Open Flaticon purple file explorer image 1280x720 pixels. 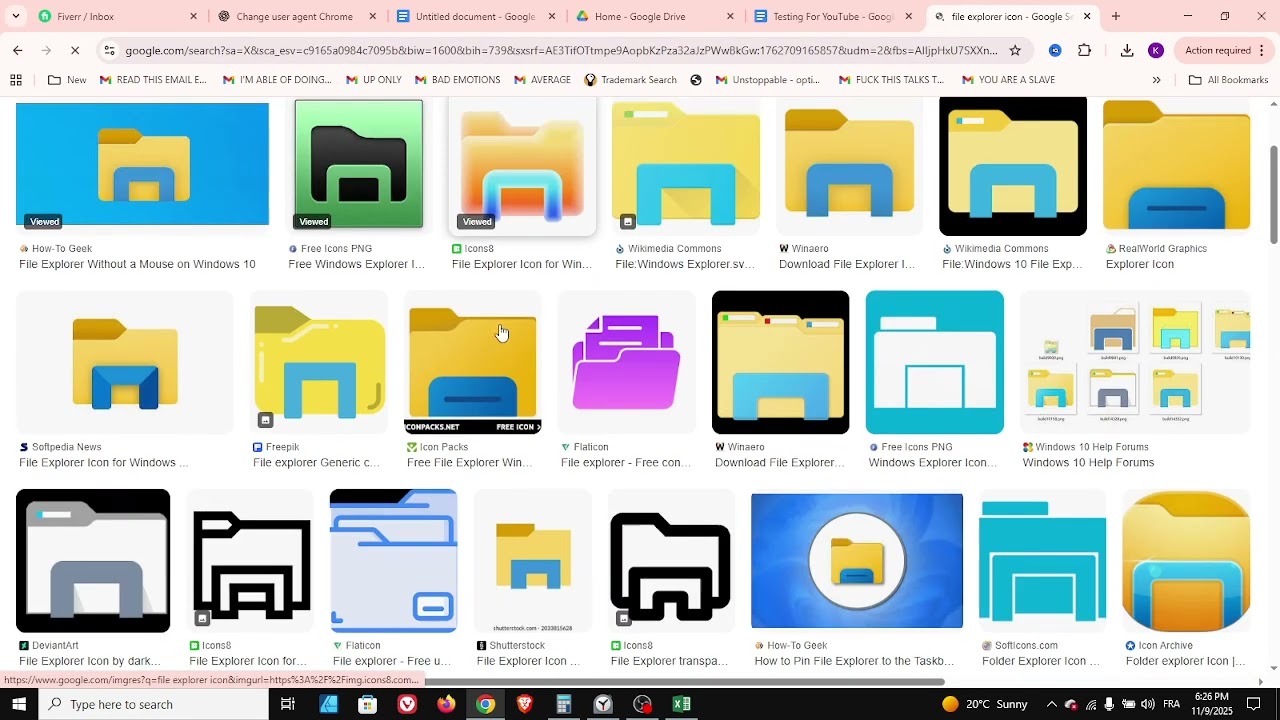[x=626, y=362]
